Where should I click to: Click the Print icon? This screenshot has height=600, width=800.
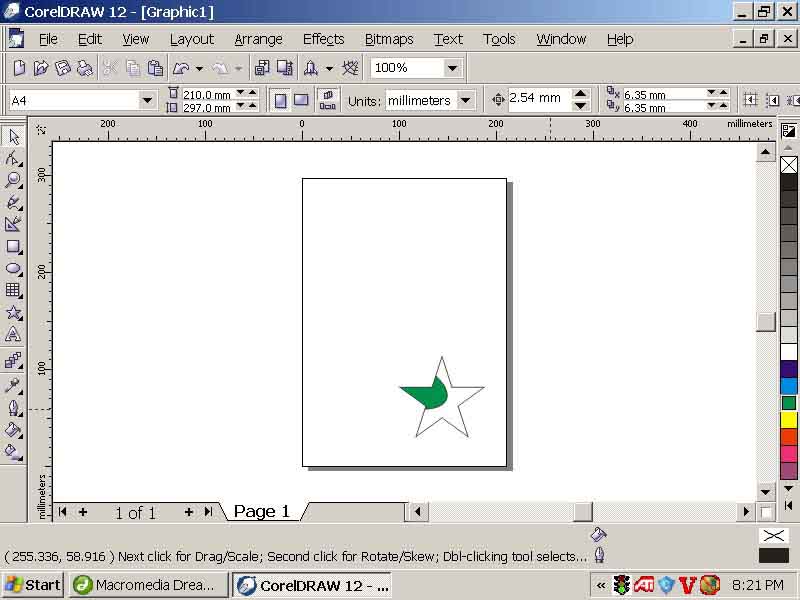tap(85, 68)
